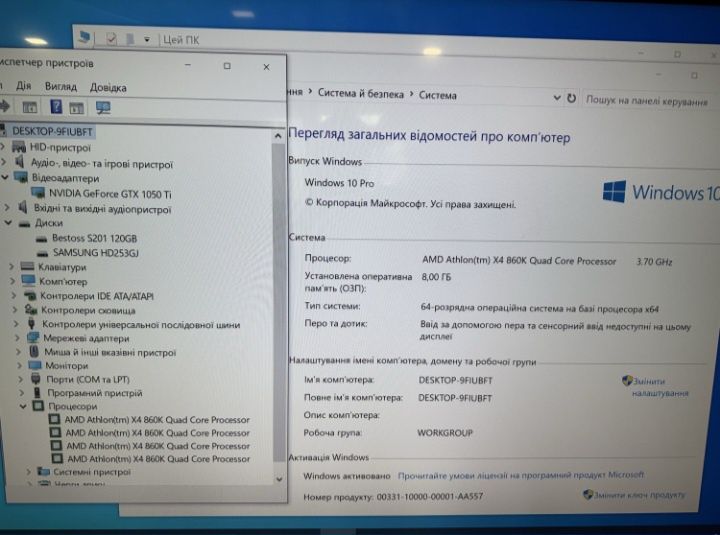The width and height of the screenshot is (720, 535).
Task: Open the Microsoft license terms link
Action: click(x=521, y=475)
